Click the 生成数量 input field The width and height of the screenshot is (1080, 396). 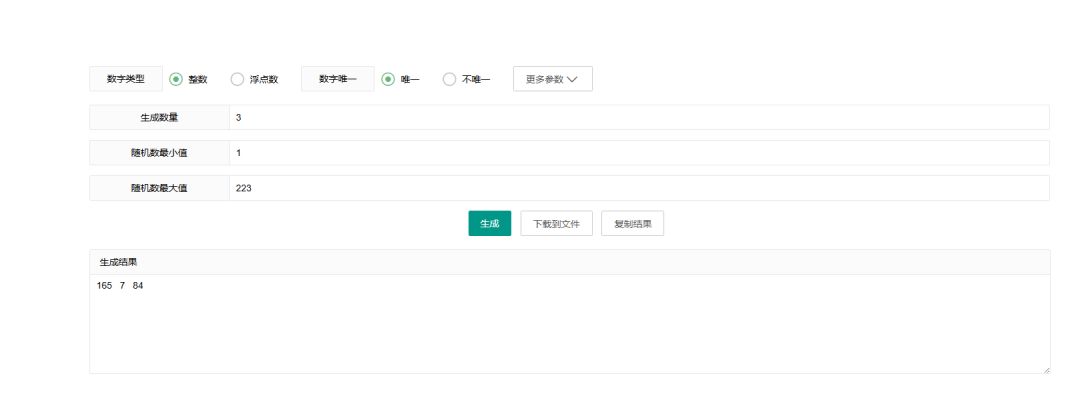click(x=638, y=117)
